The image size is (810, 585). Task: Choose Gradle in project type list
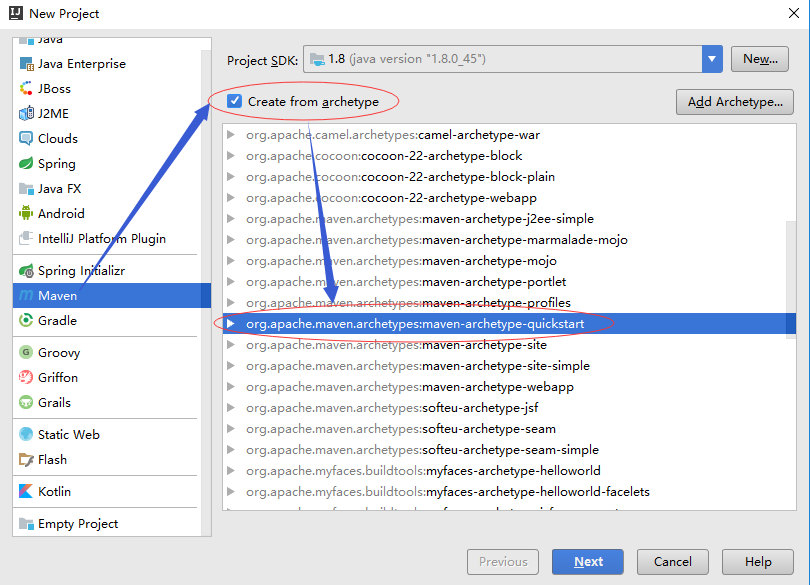(107, 320)
